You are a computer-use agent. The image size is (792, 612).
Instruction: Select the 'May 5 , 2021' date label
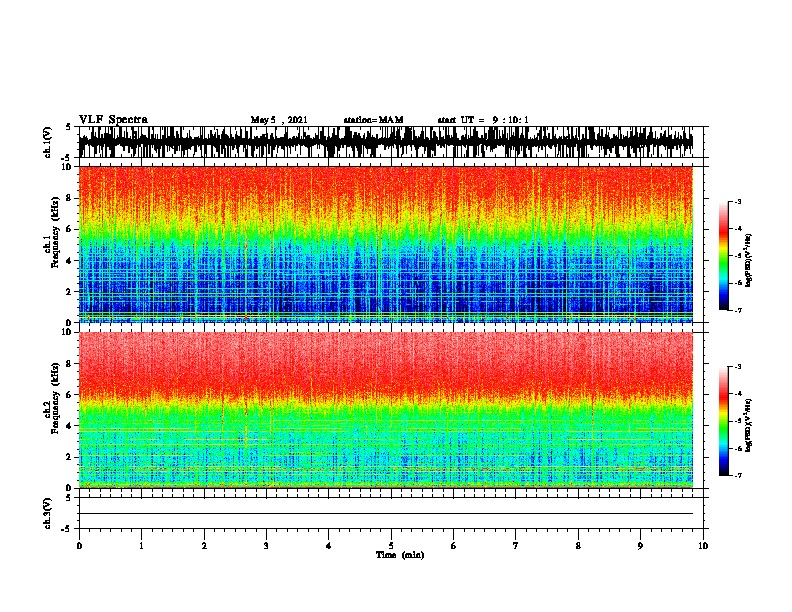[279, 120]
